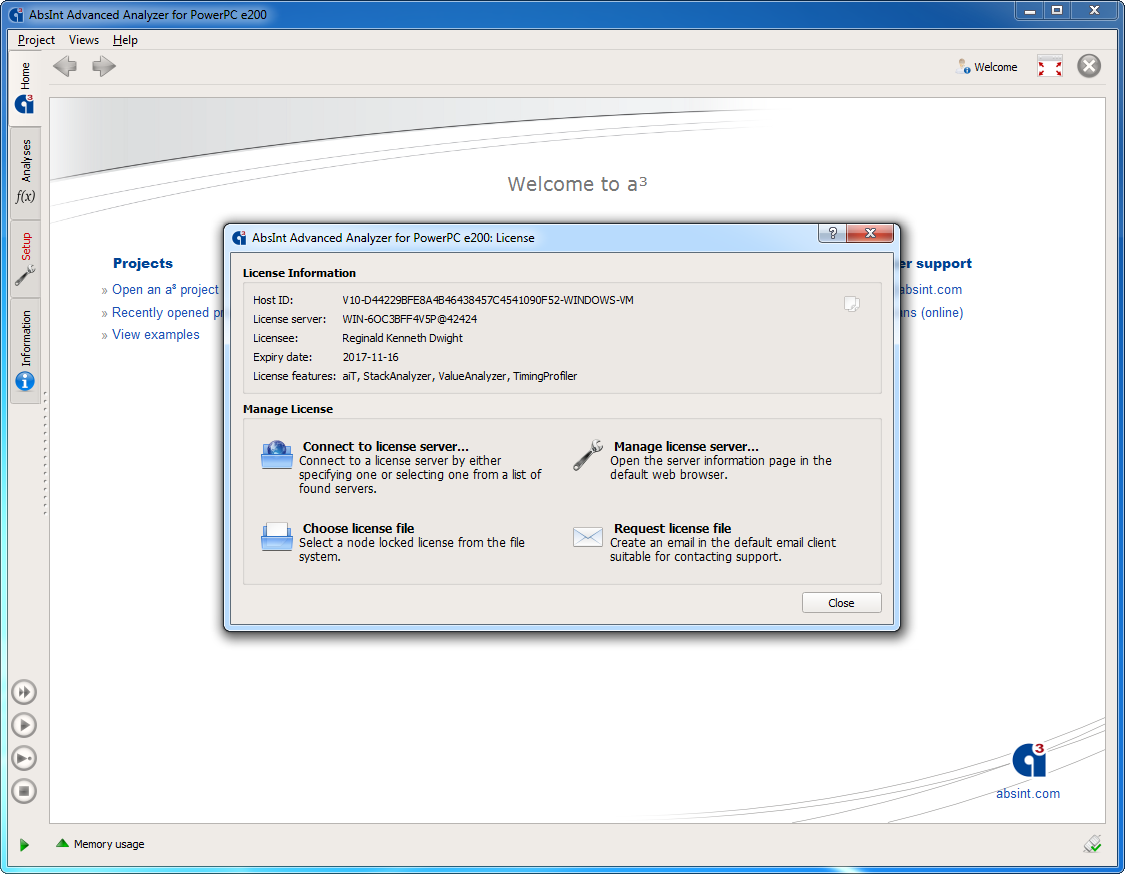The width and height of the screenshot is (1125, 874).
Task: Click Manage license server option
Action: click(703, 460)
